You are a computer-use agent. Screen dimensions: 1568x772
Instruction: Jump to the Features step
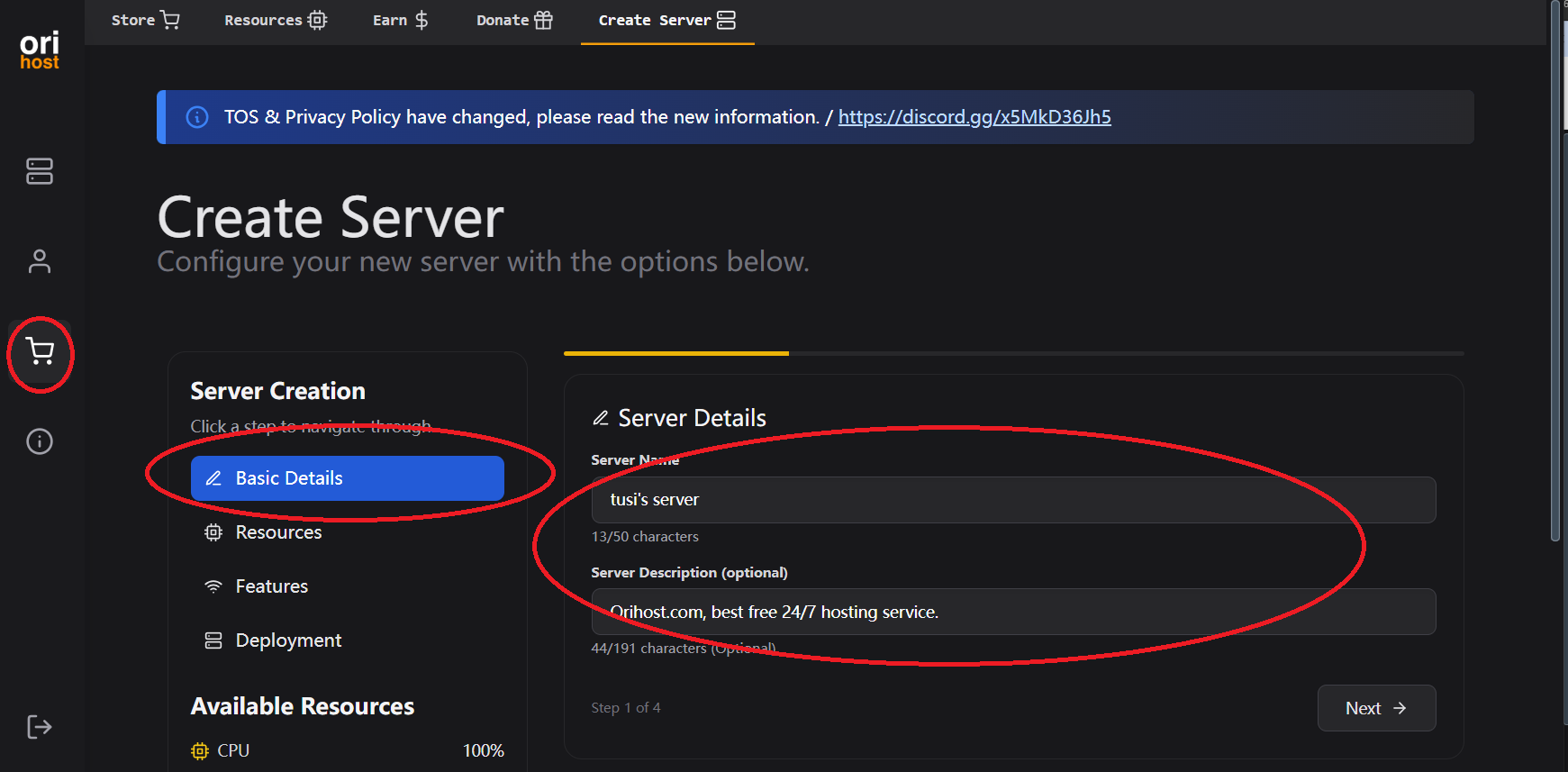click(x=271, y=586)
